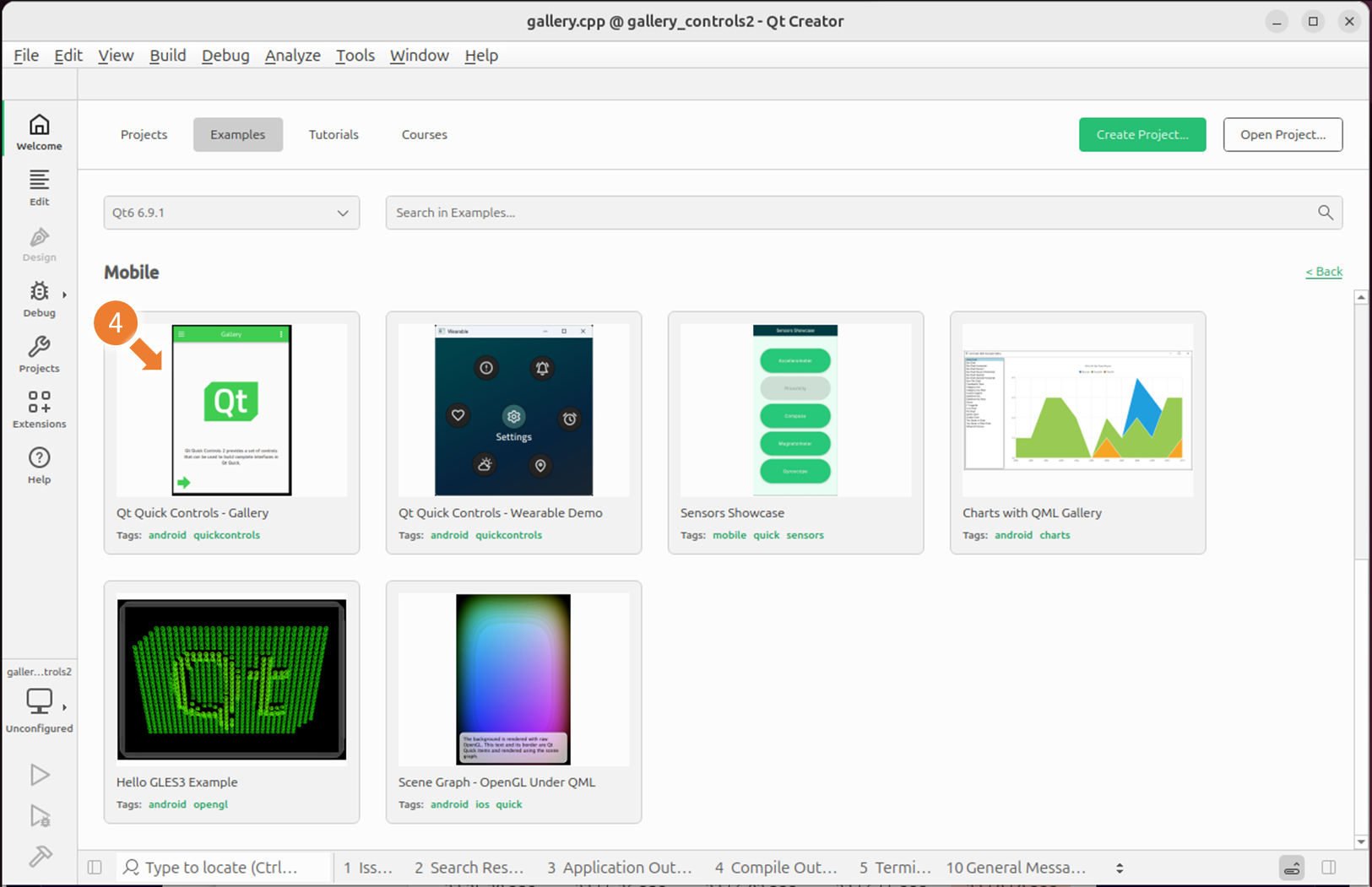Expand the kit selector side arrow
Image resolution: width=1372 pixels, height=887 pixels.
pyautogui.click(x=64, y=707)
